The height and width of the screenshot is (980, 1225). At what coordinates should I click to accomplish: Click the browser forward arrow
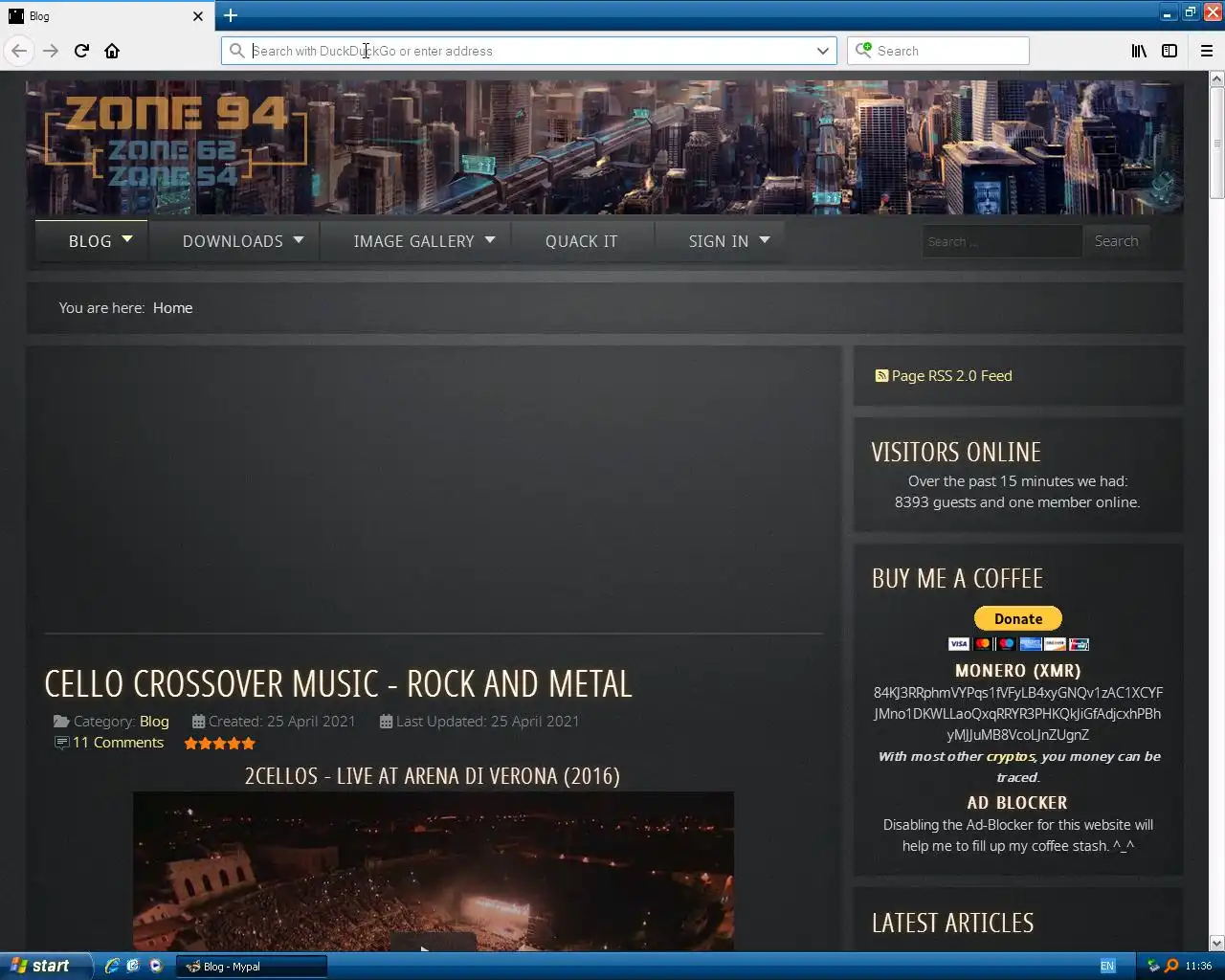[x=51, y=51]
